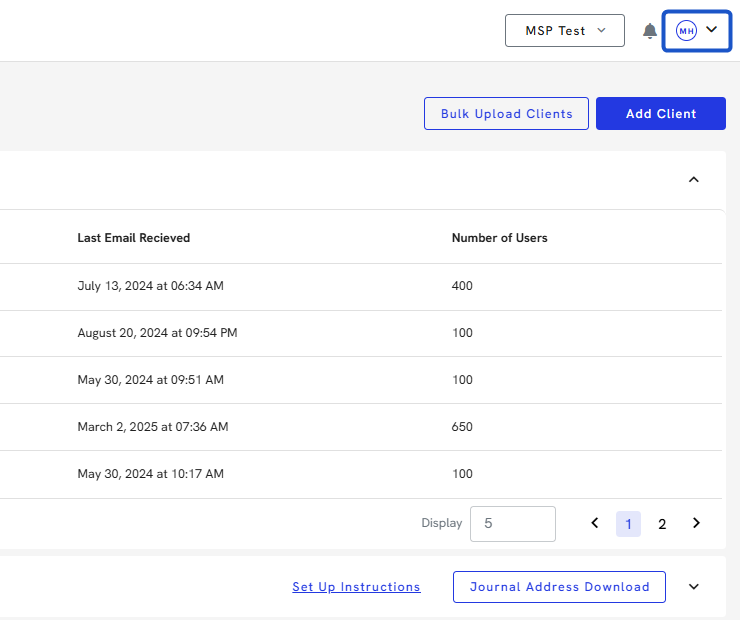This screenshot has height=620, width=740.
Task: Open the Set Up Instructions link
Action: [x=356, y=587]
